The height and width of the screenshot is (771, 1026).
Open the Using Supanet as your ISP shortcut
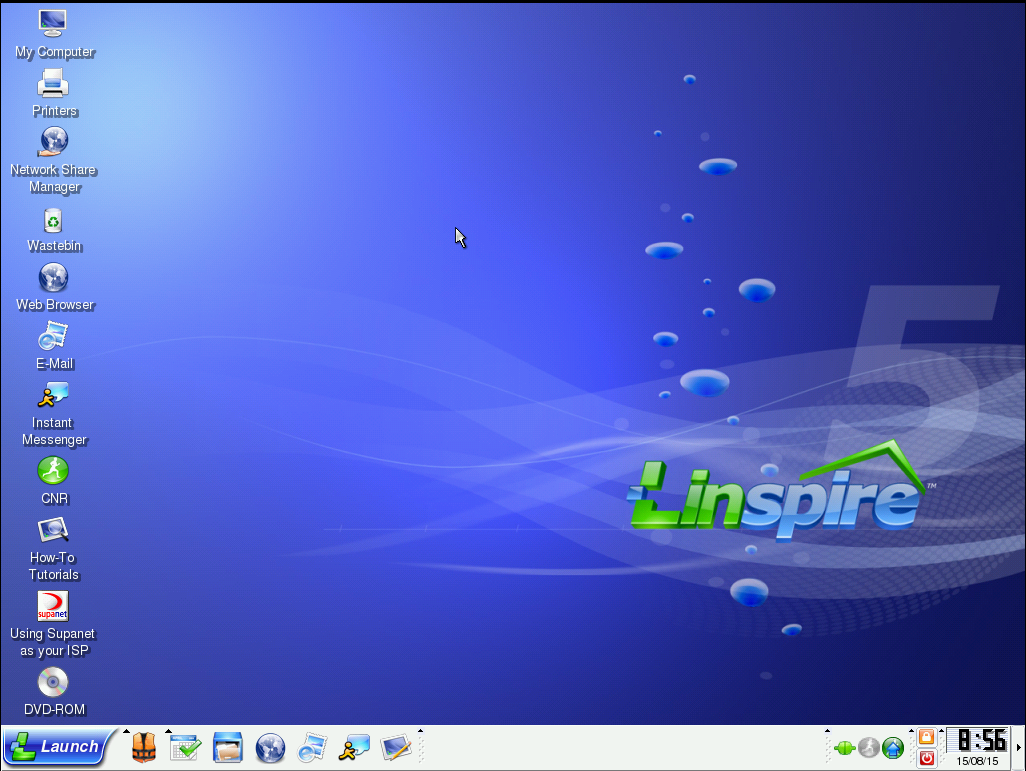tap(53, 606)
